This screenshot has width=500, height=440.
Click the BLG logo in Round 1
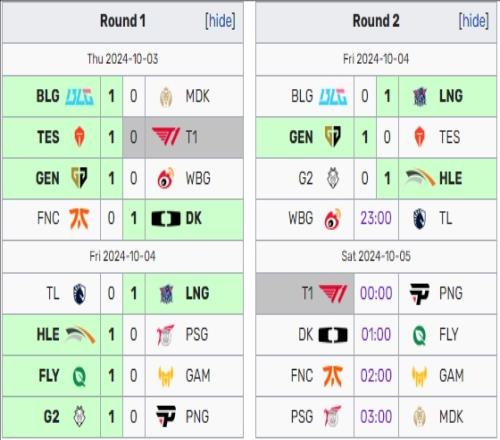tap(79, 97)
